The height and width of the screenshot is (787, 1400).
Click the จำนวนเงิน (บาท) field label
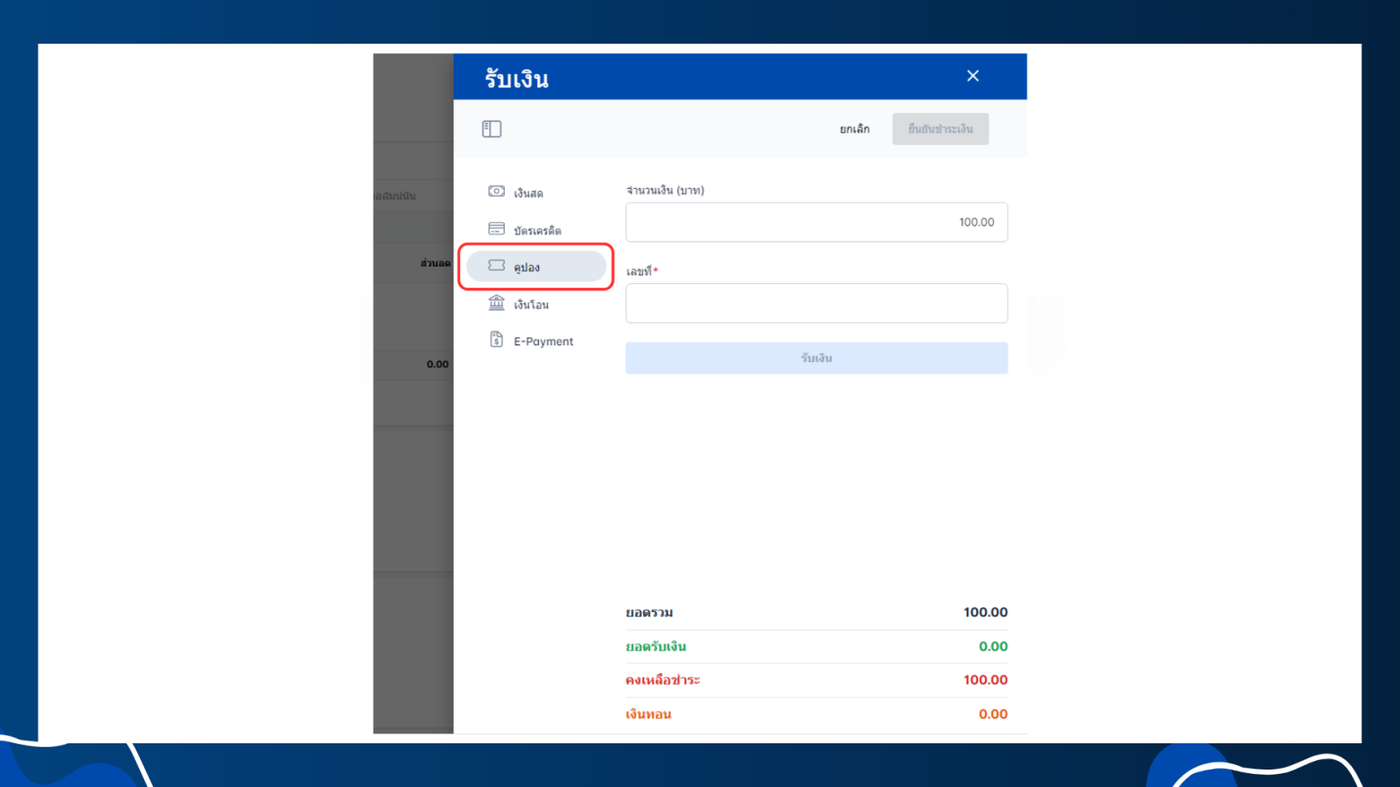(x=665, y=190)
